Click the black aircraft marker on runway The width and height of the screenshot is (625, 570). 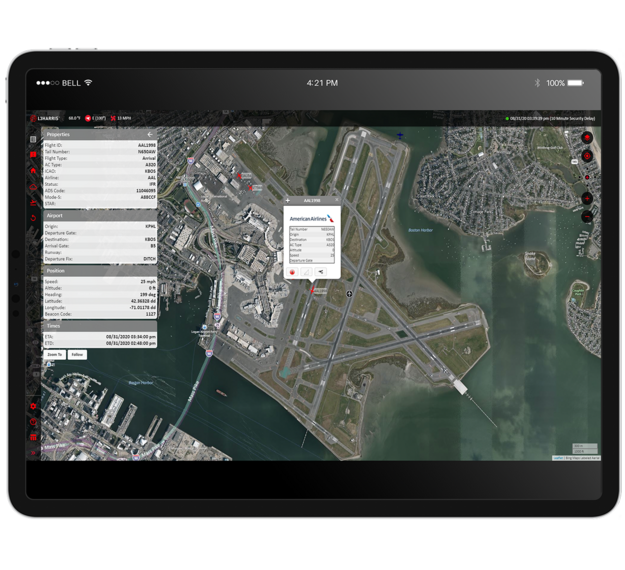click(x=349, y=294)
